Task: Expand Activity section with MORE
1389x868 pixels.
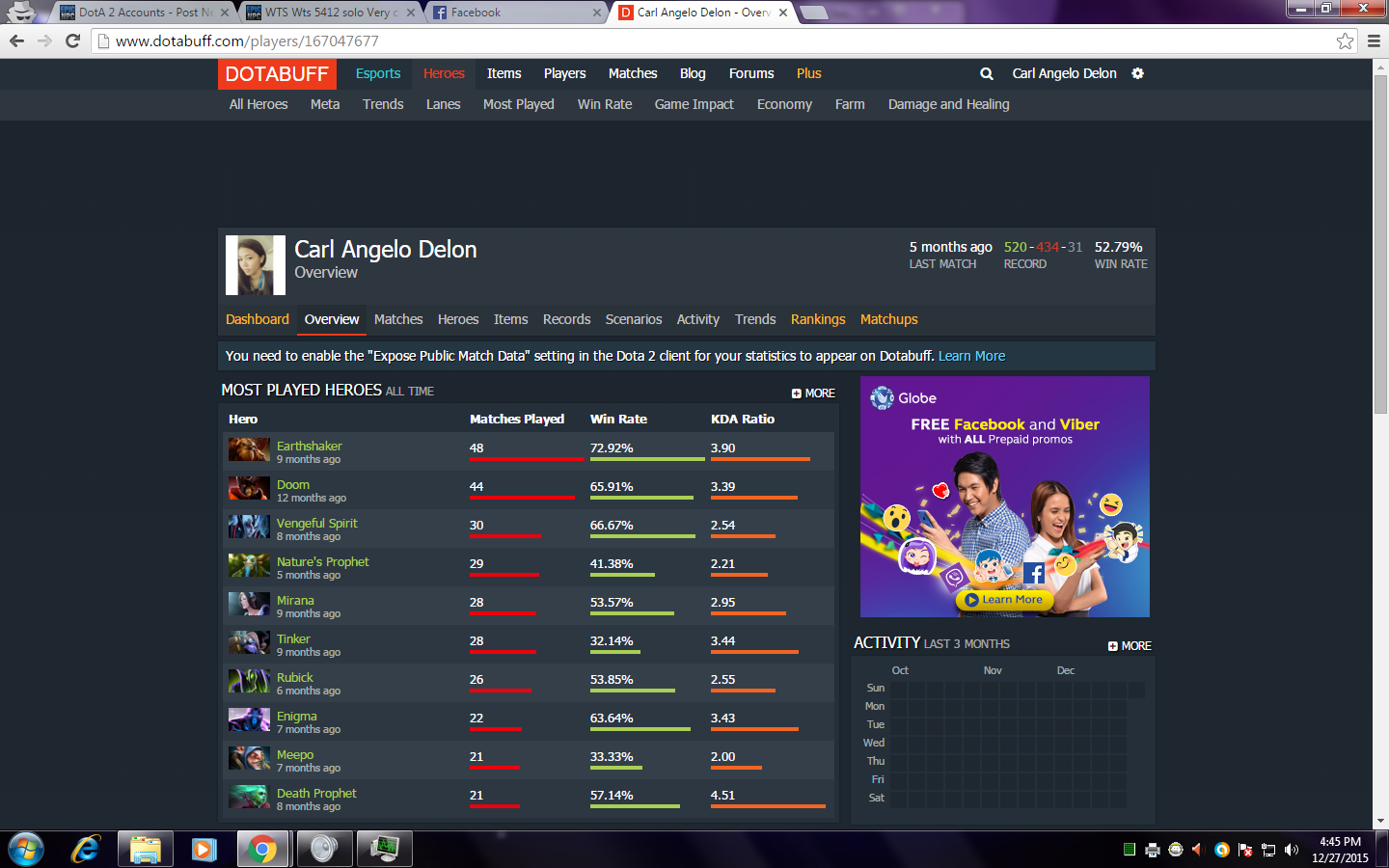Action: pos(1130,646)
